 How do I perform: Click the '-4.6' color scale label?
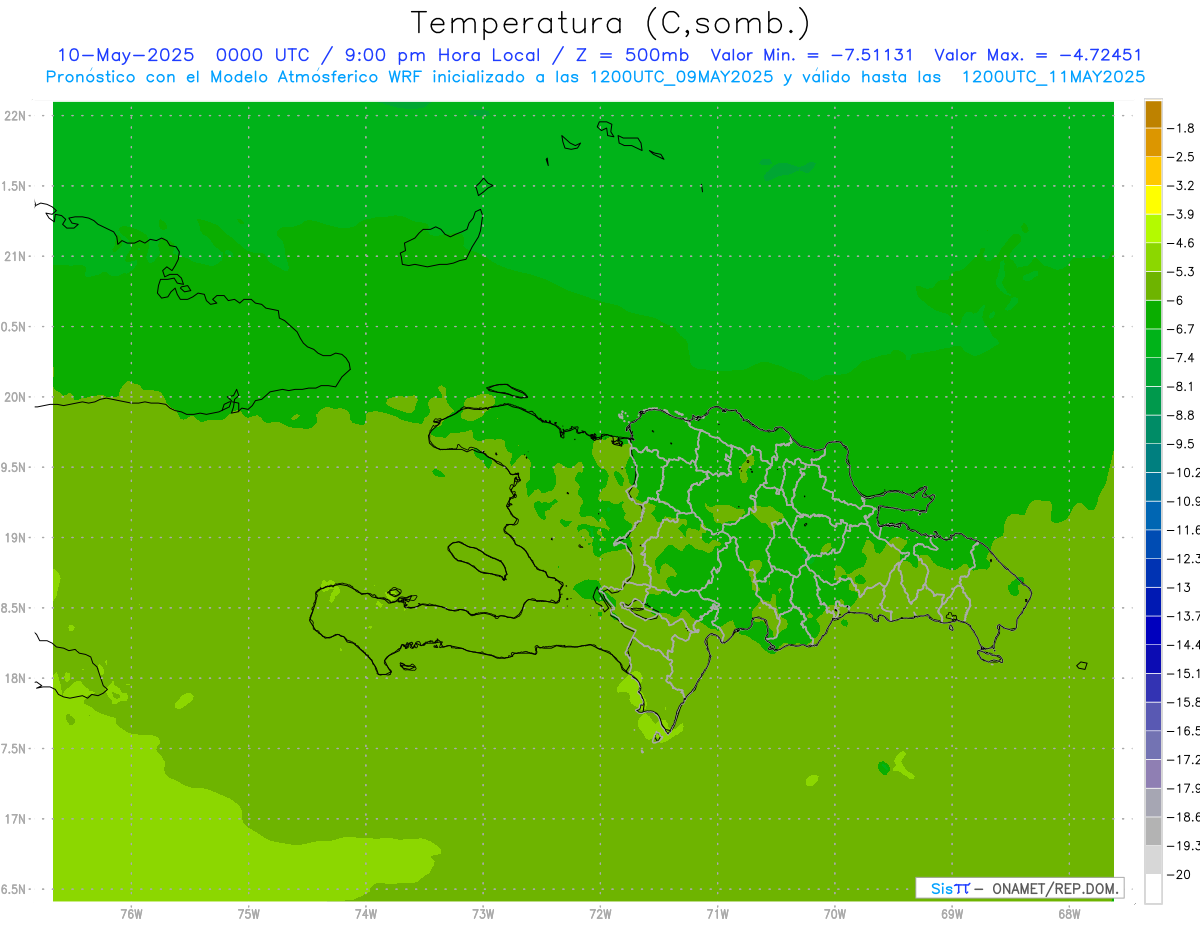click(1181, 243)
